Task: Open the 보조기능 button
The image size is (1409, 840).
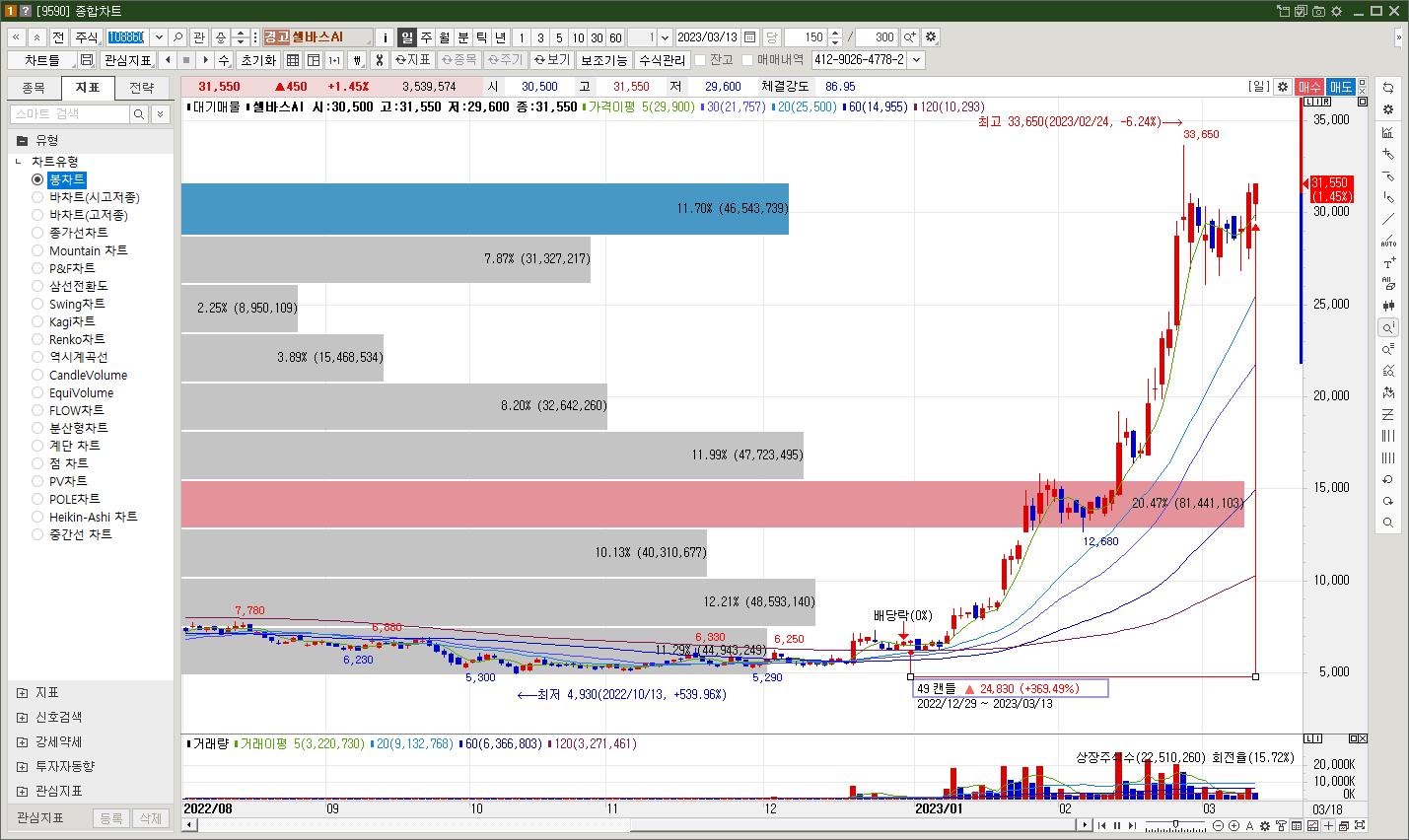Action: pyautogui.click(x=603, y=60)
